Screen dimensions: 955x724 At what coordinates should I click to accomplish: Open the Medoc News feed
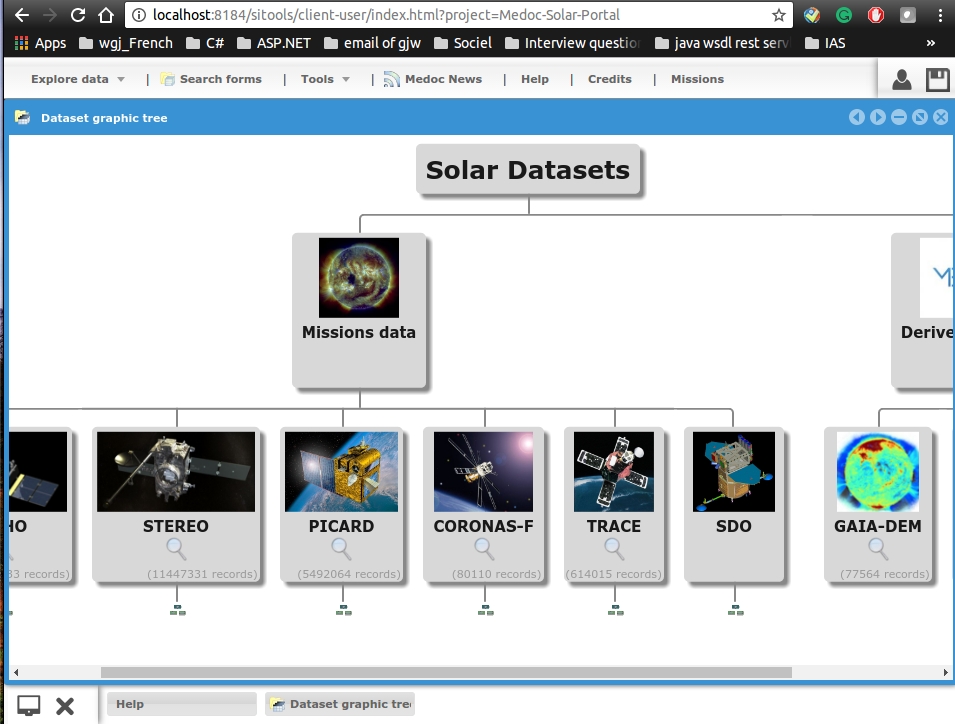click(433, 79)
